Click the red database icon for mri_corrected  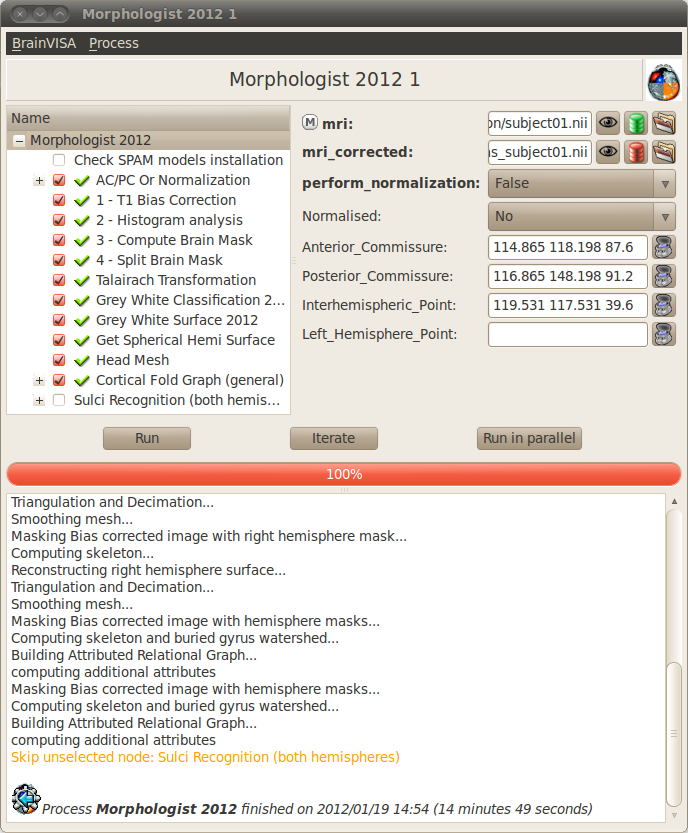(x=635, y=152)
